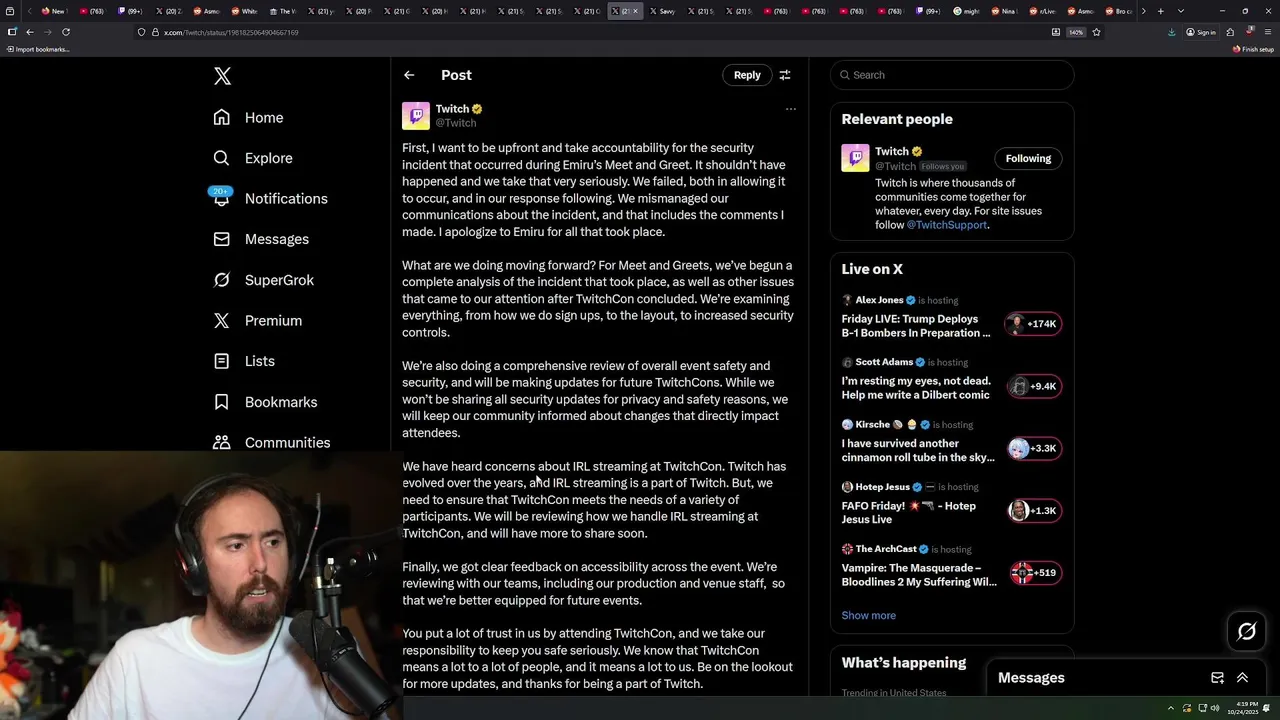
Task: Click the site shield tracking icon
Action: [x=142, y=32]
